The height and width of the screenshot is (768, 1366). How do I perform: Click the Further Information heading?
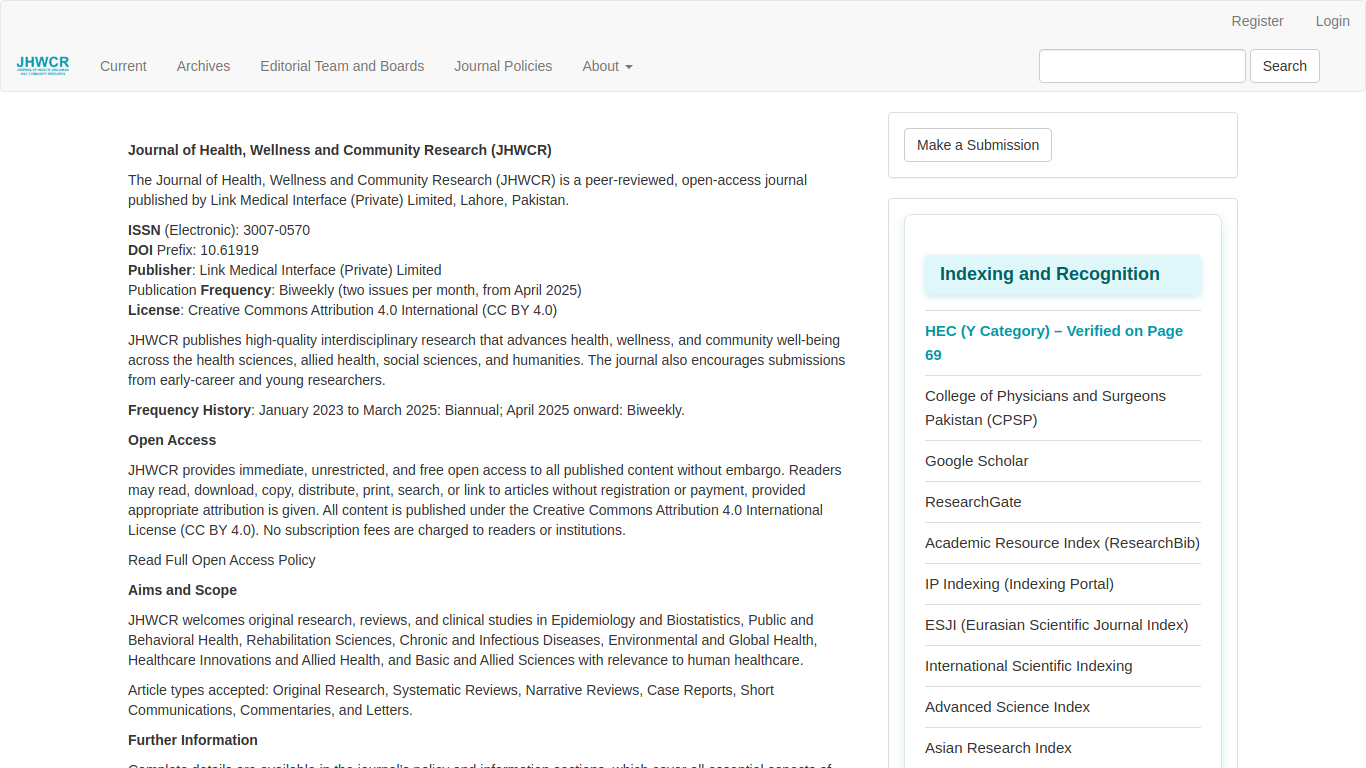(193, 740)
